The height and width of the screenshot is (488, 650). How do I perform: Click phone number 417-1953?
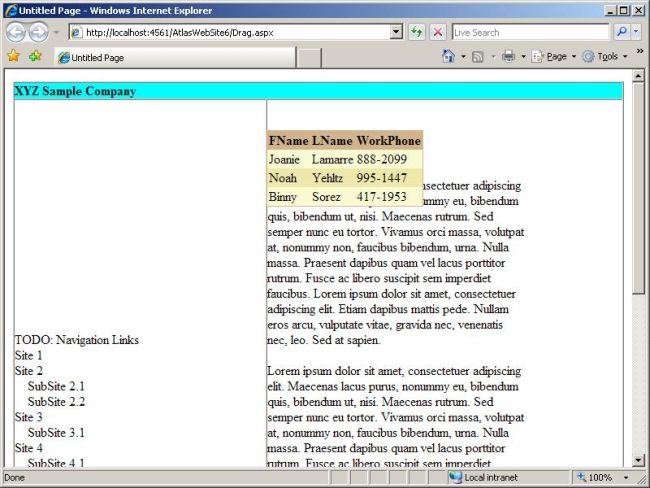[x=382, y=197]
